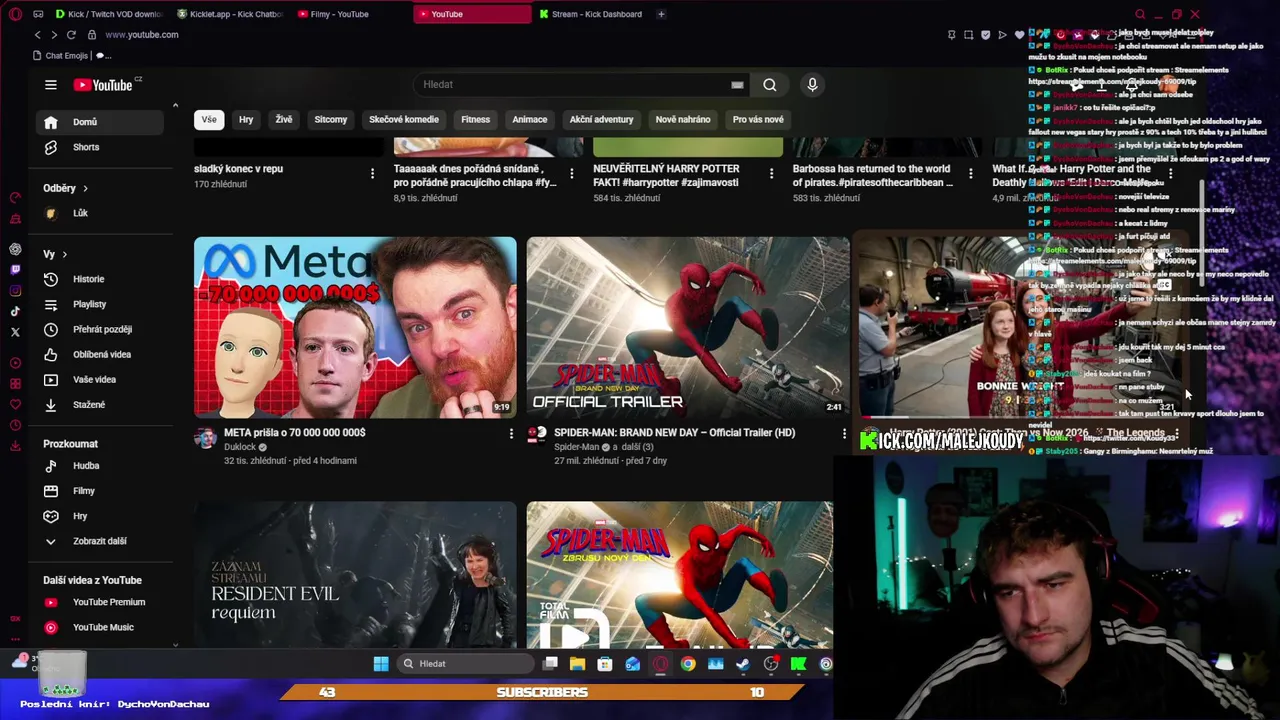Select the Hry filter chip
This screenshot has height=720, width=1280.
tap(246, 120)
